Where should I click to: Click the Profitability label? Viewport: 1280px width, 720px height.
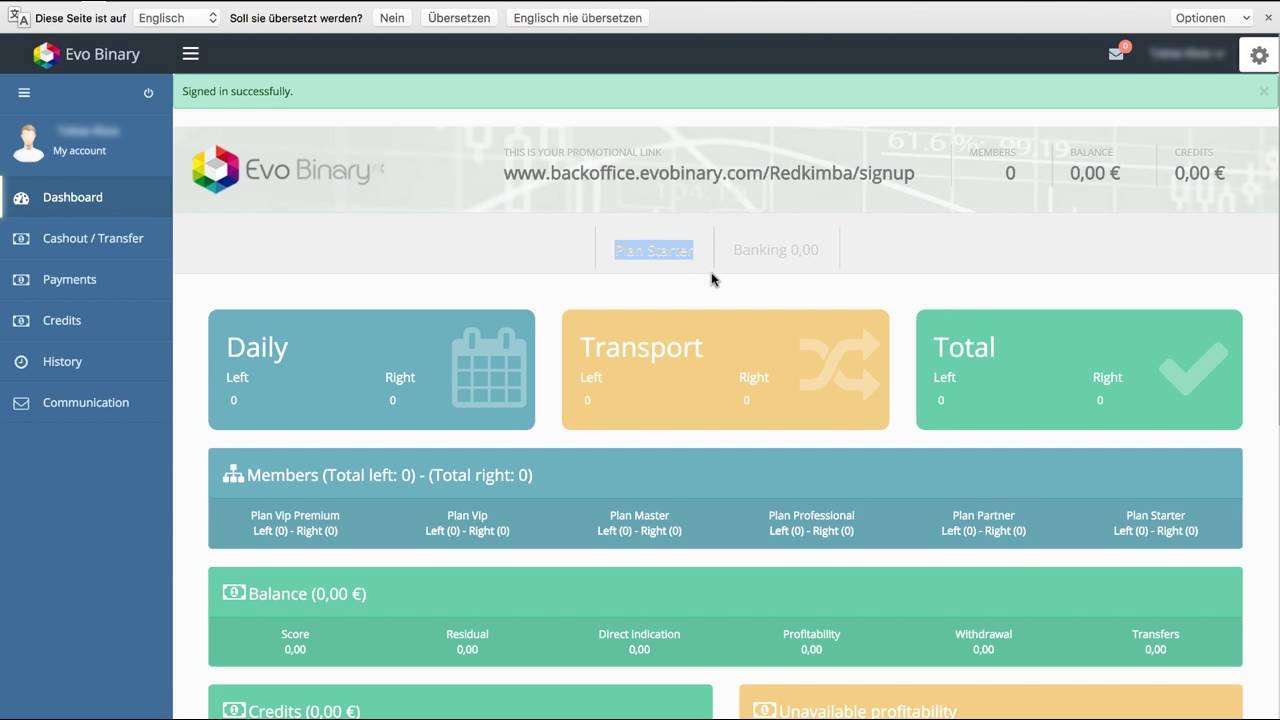pos(811,634)
